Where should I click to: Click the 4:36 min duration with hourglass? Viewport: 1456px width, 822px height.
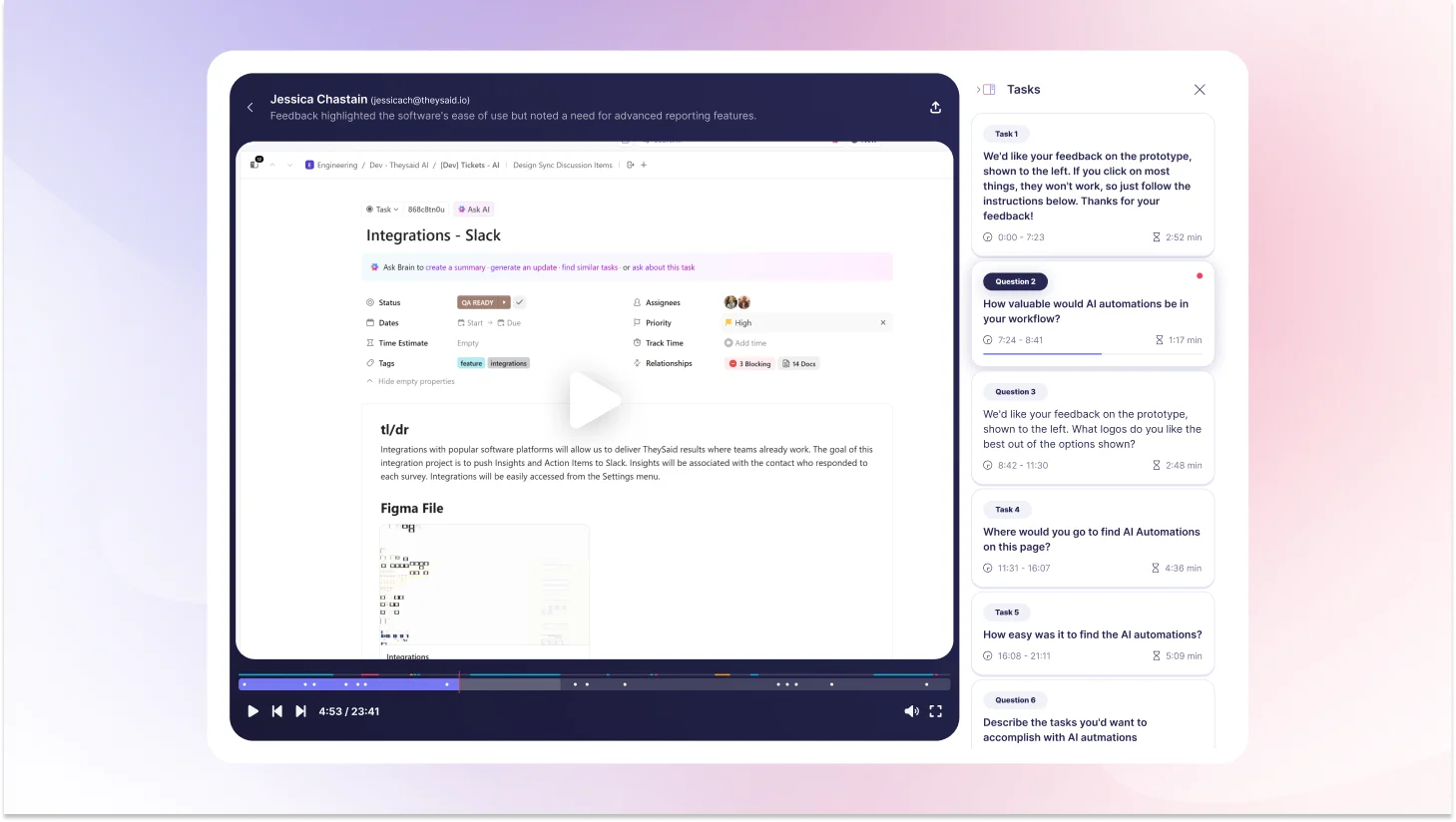click(1177, 569)
